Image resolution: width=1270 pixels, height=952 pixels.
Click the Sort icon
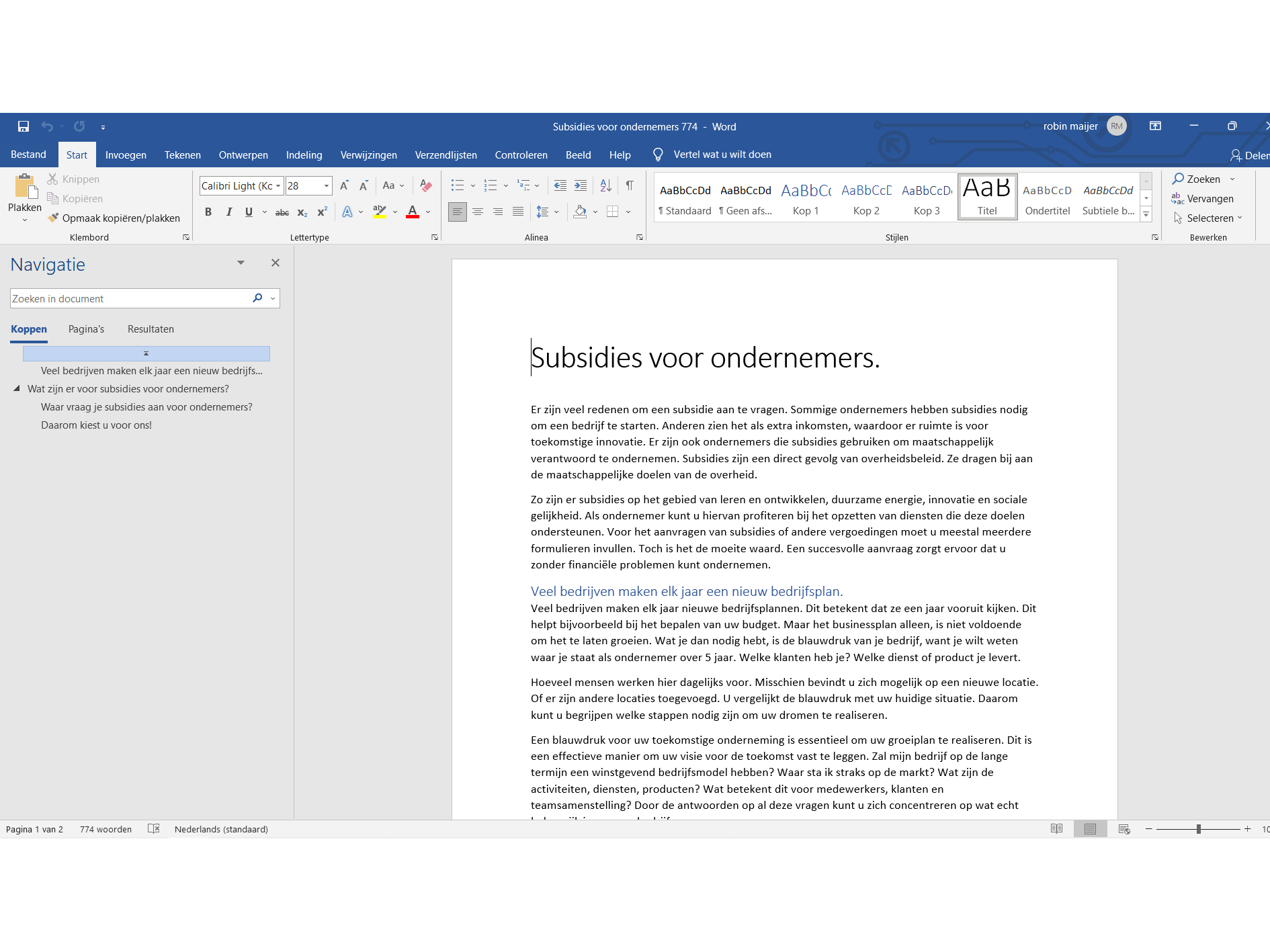pyautogui.click(x=606, y=185)
